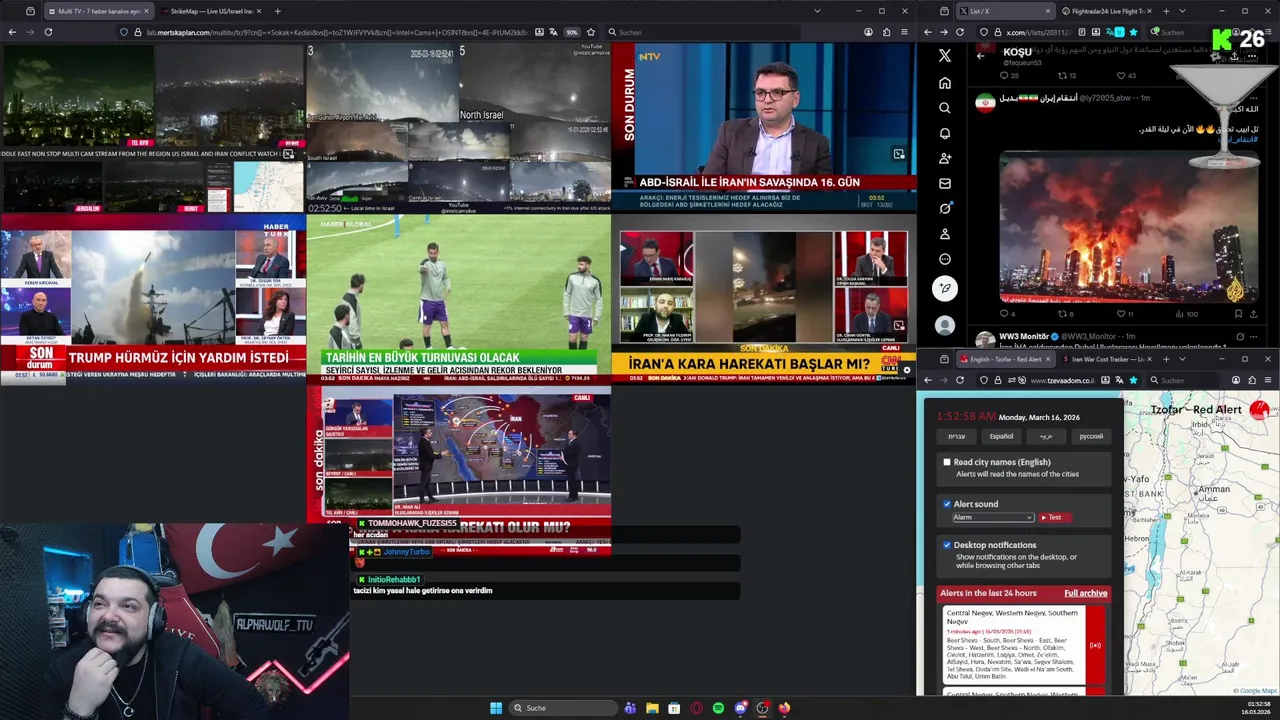Screen dimensions: 1280x720
Task: Share the burning skyline tweet
Action: 1254,314
